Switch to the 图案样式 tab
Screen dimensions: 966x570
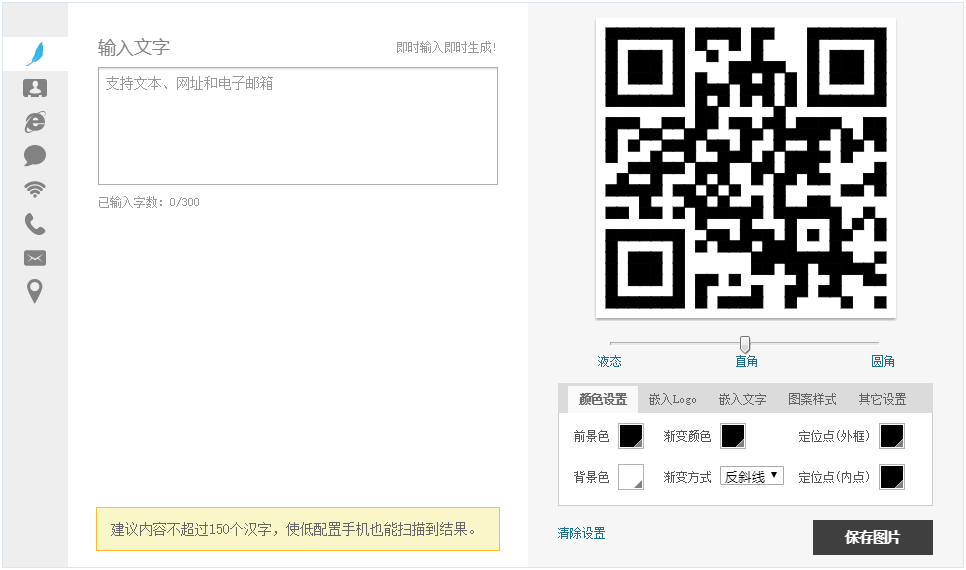pyautogui.click(x=812, y=399)
